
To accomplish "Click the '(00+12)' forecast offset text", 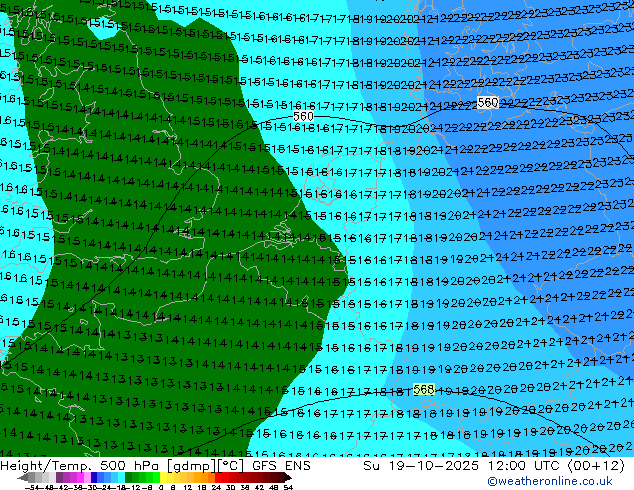I will click(x=596, y=466).
